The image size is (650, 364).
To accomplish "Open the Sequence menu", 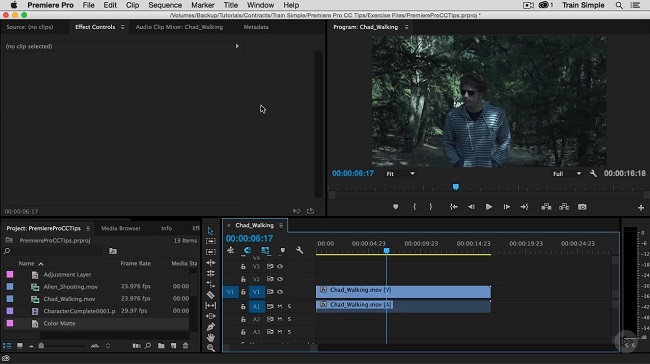I will click(165, 5).
